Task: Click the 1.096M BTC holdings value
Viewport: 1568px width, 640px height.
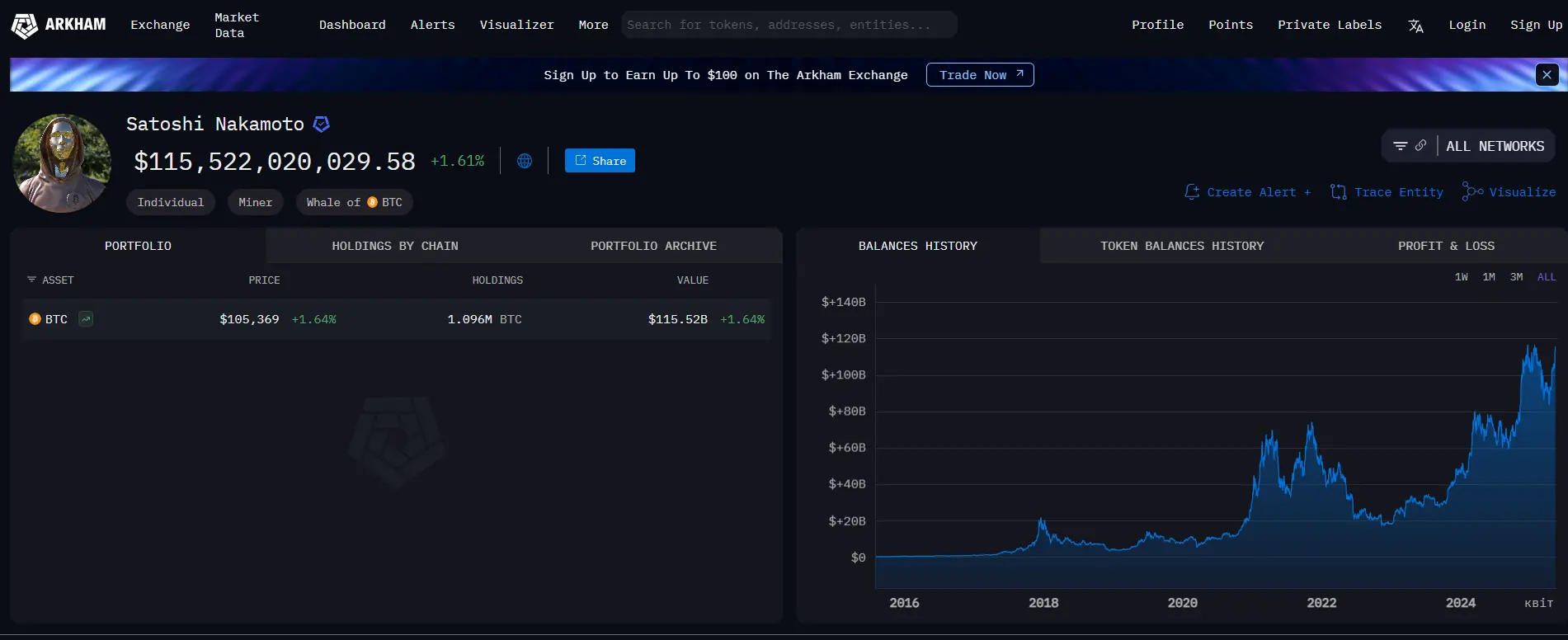Action: (x=484, y=319)
